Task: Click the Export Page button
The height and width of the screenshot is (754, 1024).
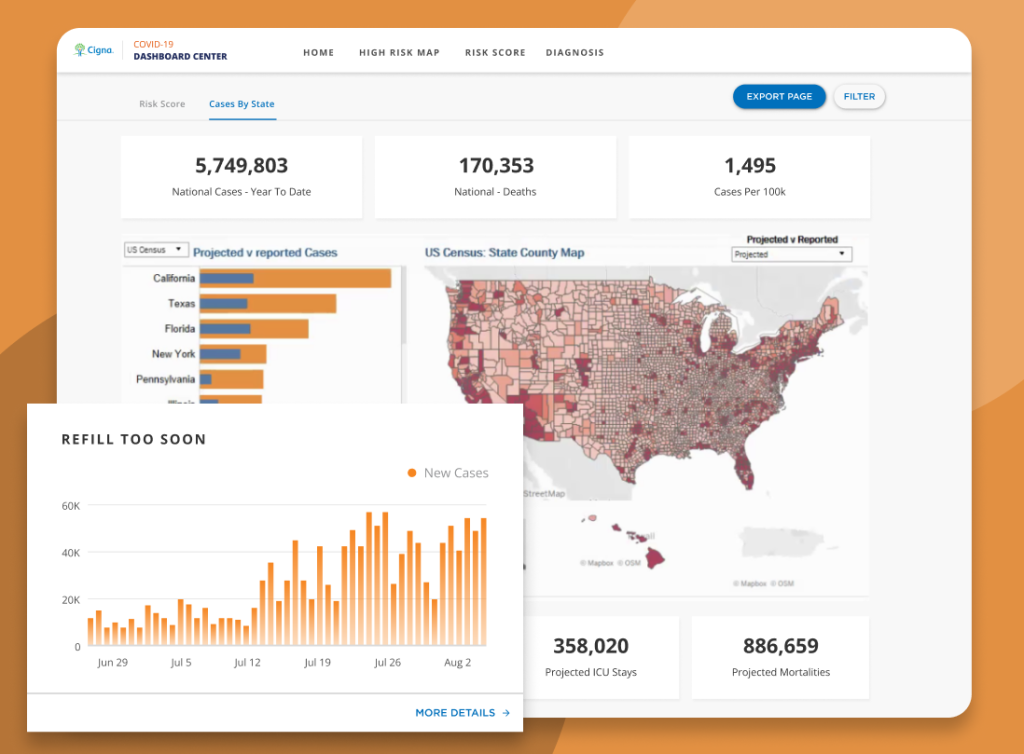Action: click(x=779, y=97)
